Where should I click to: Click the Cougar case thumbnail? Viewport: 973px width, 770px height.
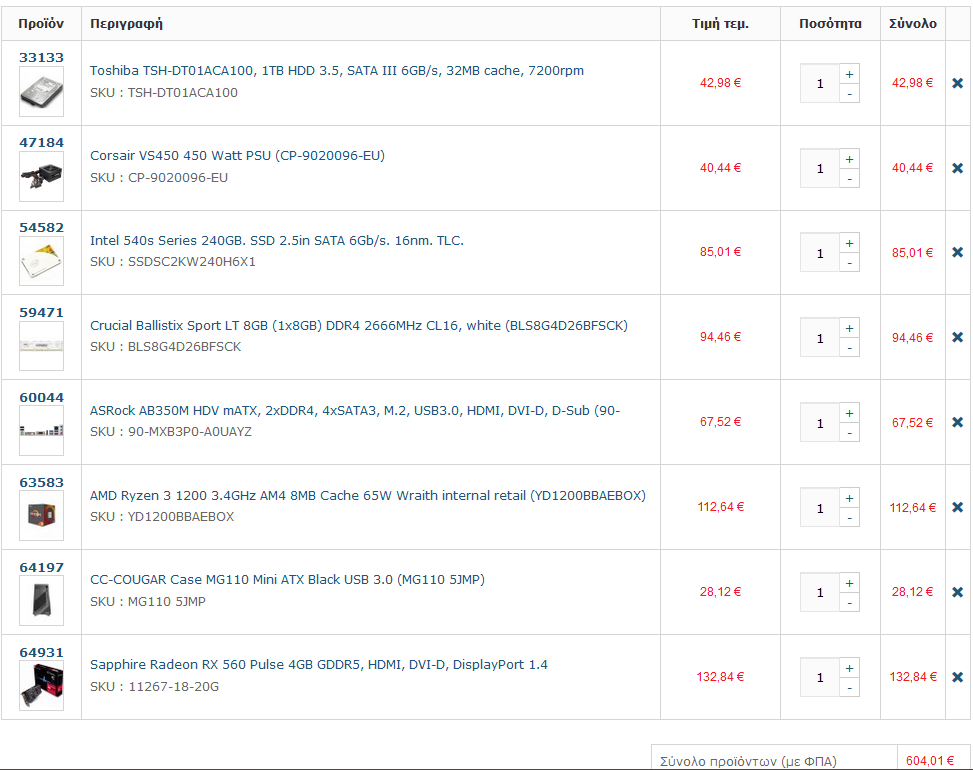coord(42,601)
